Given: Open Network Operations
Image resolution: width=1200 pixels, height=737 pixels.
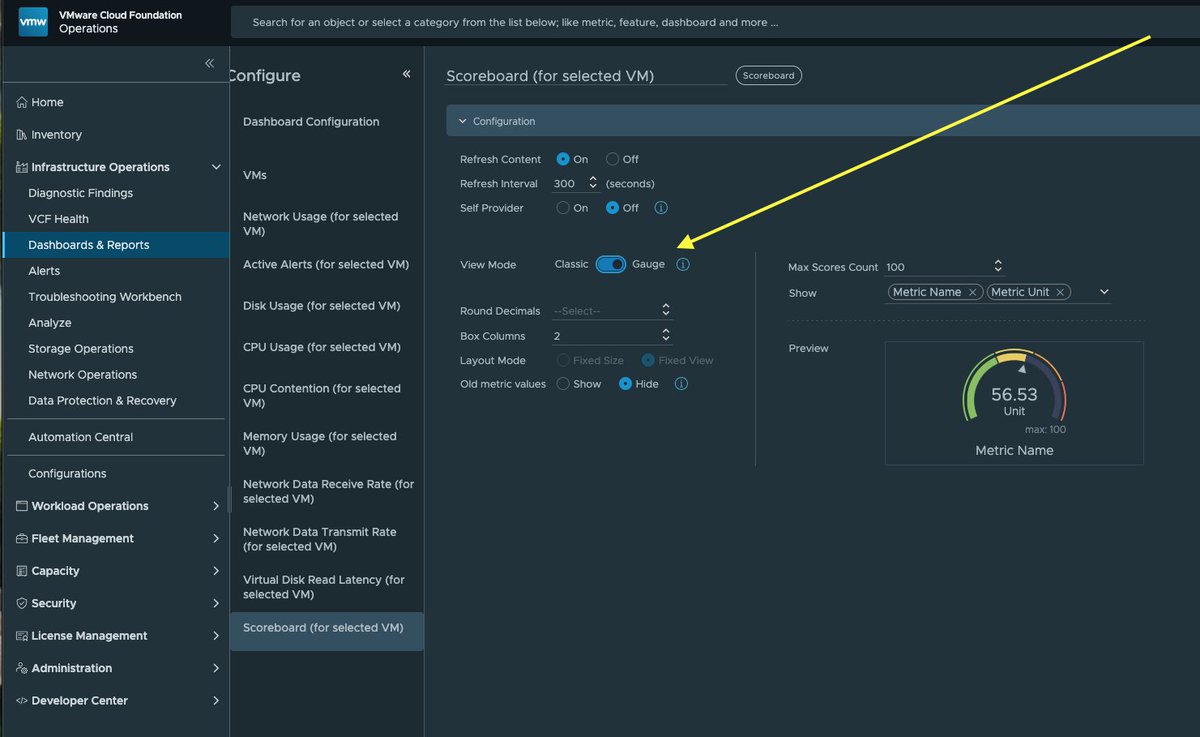Looking at the screenshot, I should [x=83, y=375].
